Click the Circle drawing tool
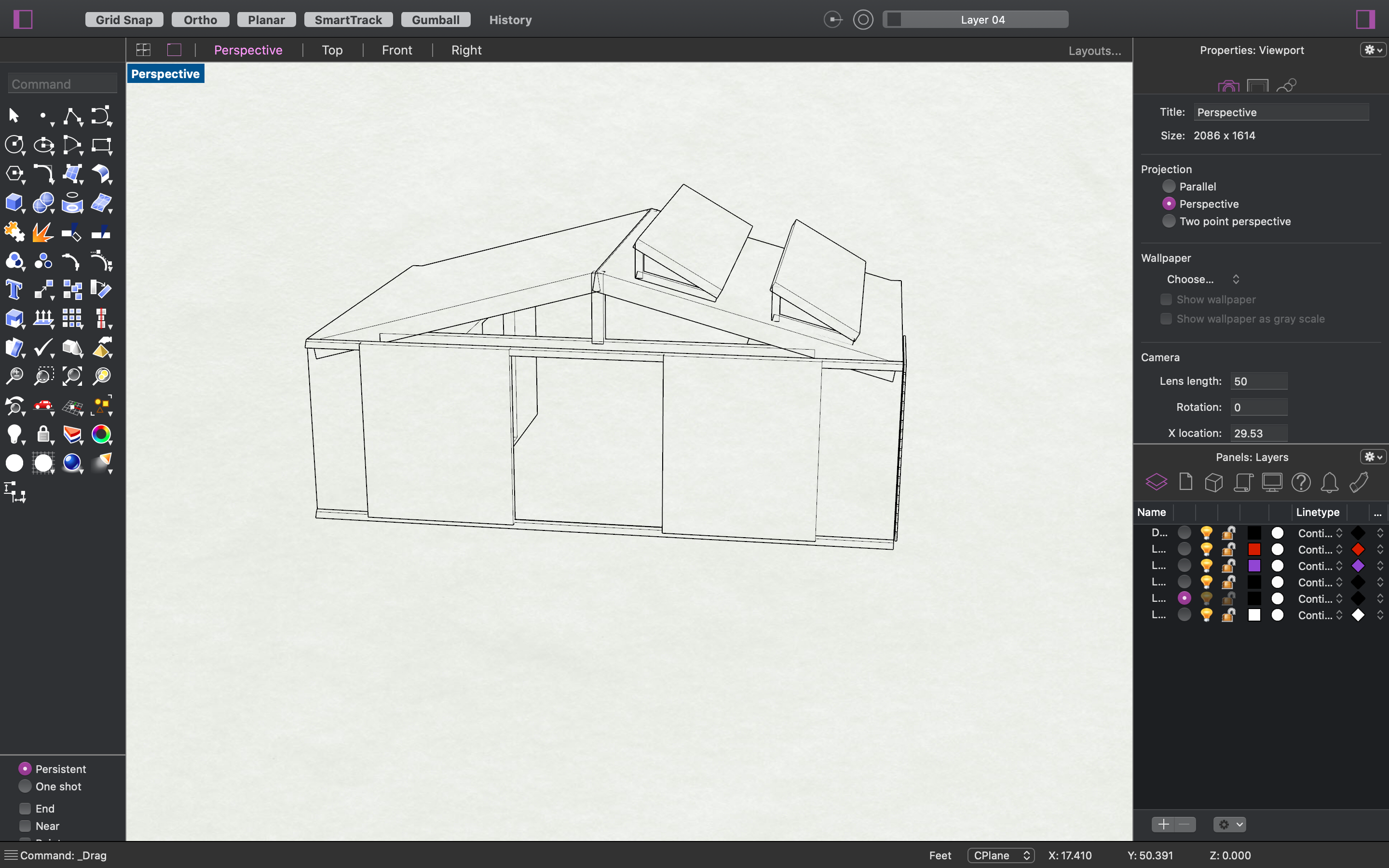1389x868 pixels. point(14,145)
